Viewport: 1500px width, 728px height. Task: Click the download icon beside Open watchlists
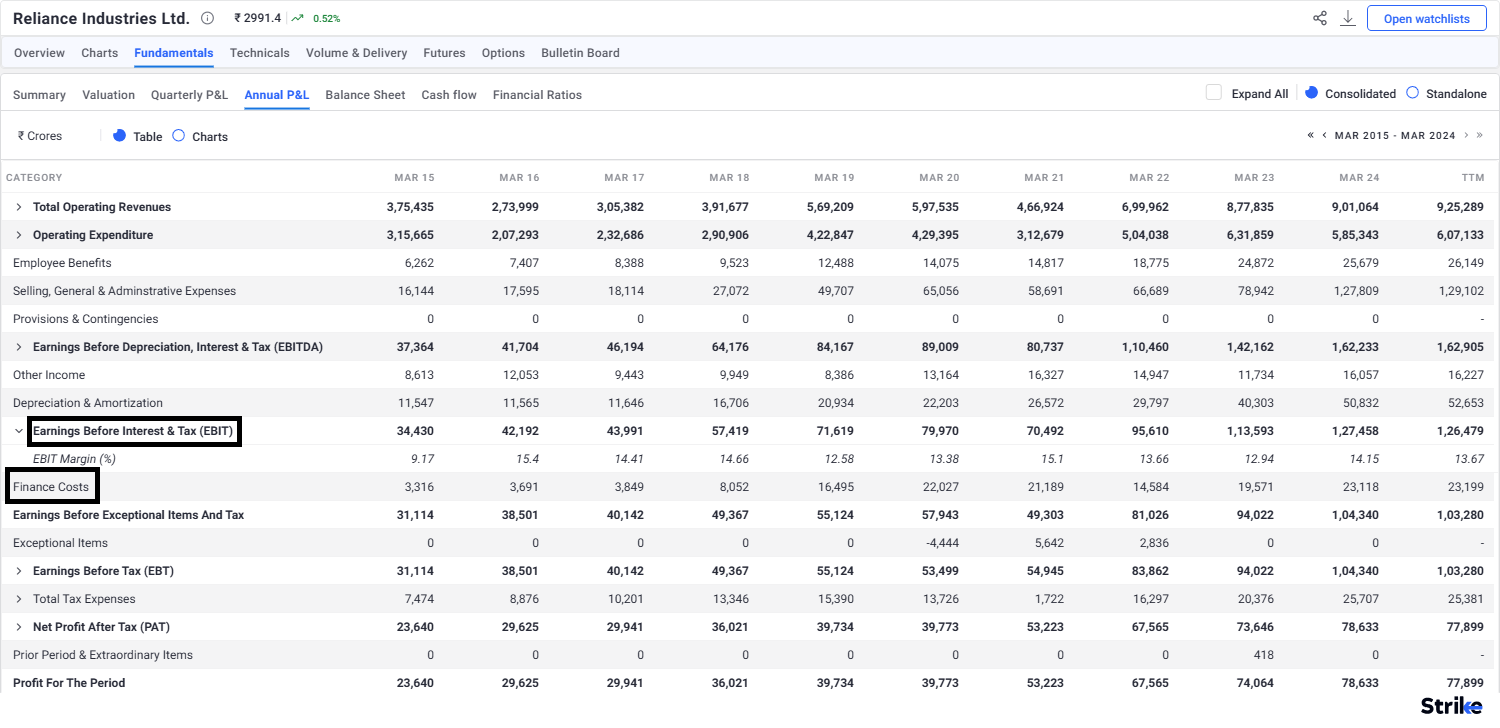(x=1348, y=18)
